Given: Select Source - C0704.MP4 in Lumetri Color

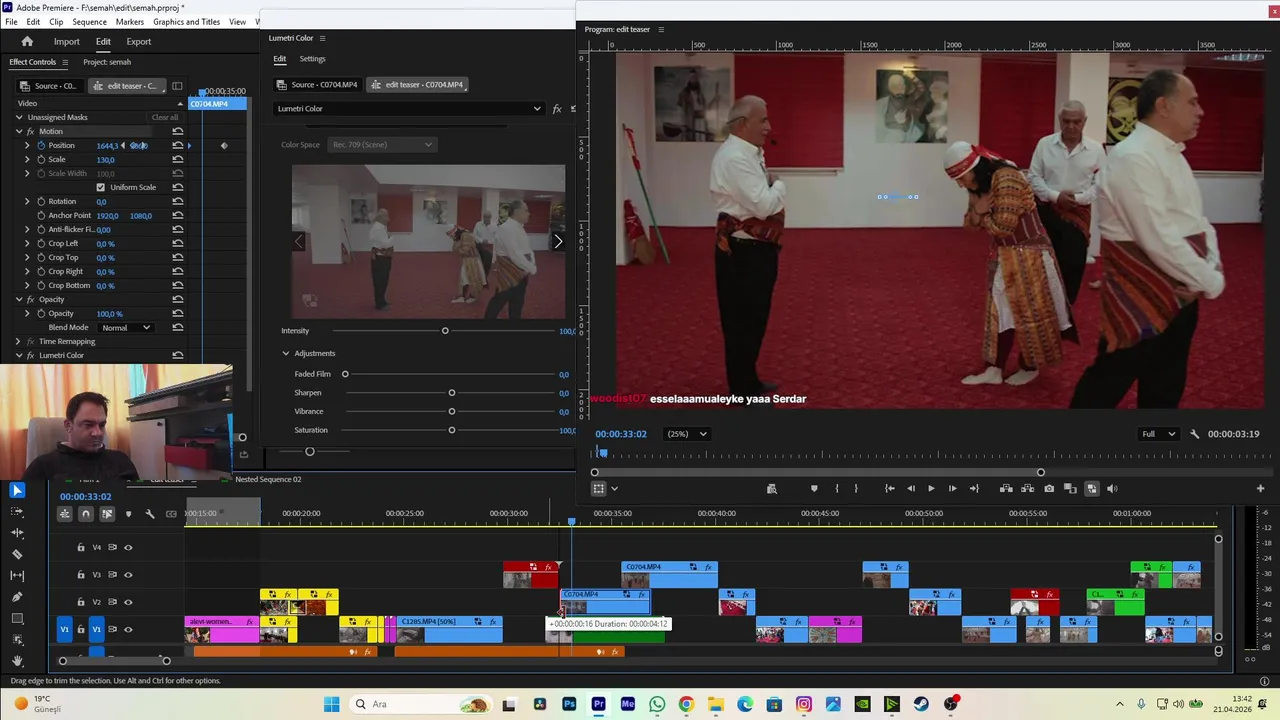Looking at the screenshot, I should tap(317, 85).
